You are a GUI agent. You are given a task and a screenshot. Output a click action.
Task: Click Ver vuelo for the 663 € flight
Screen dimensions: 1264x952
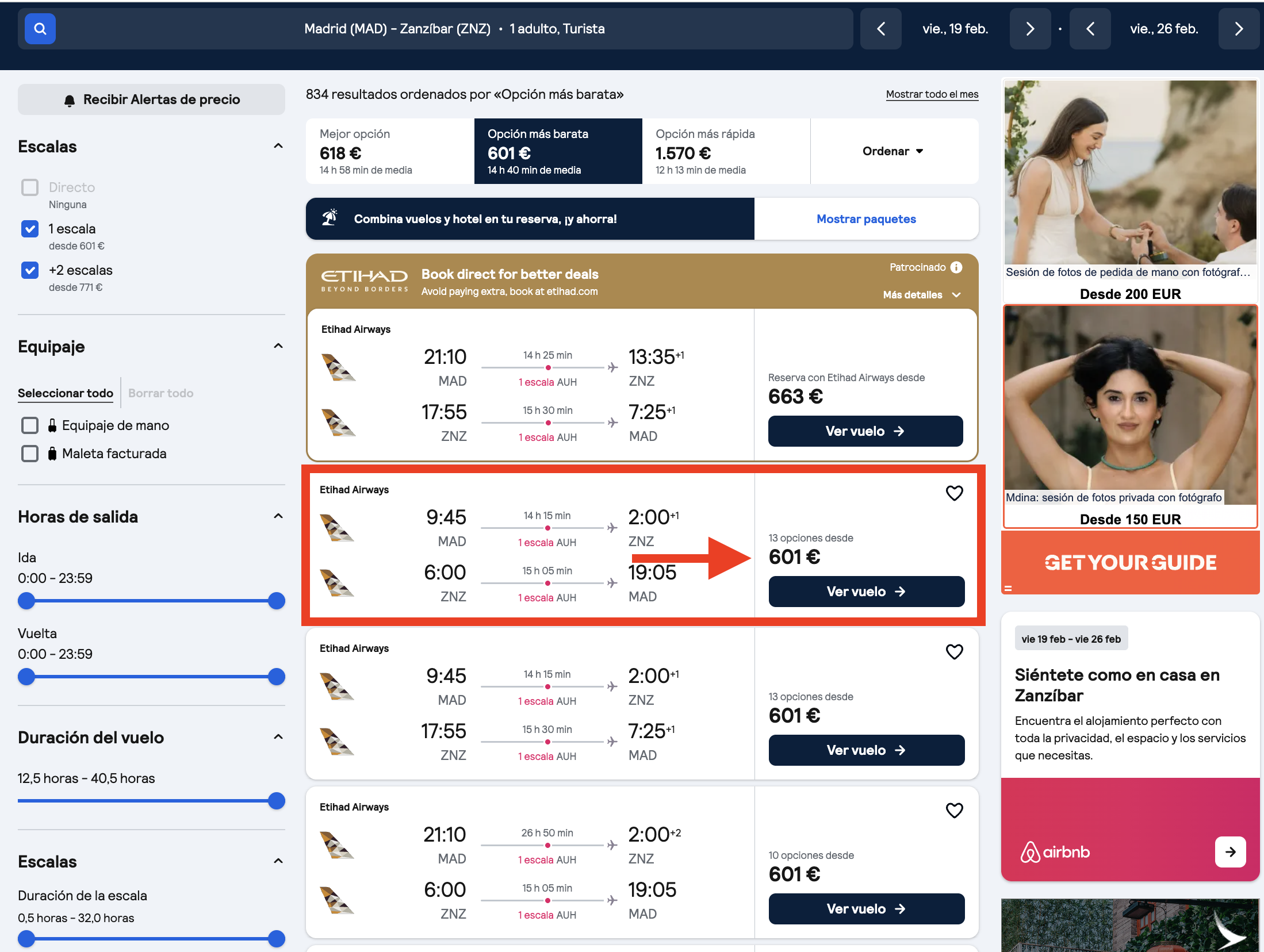865,431
